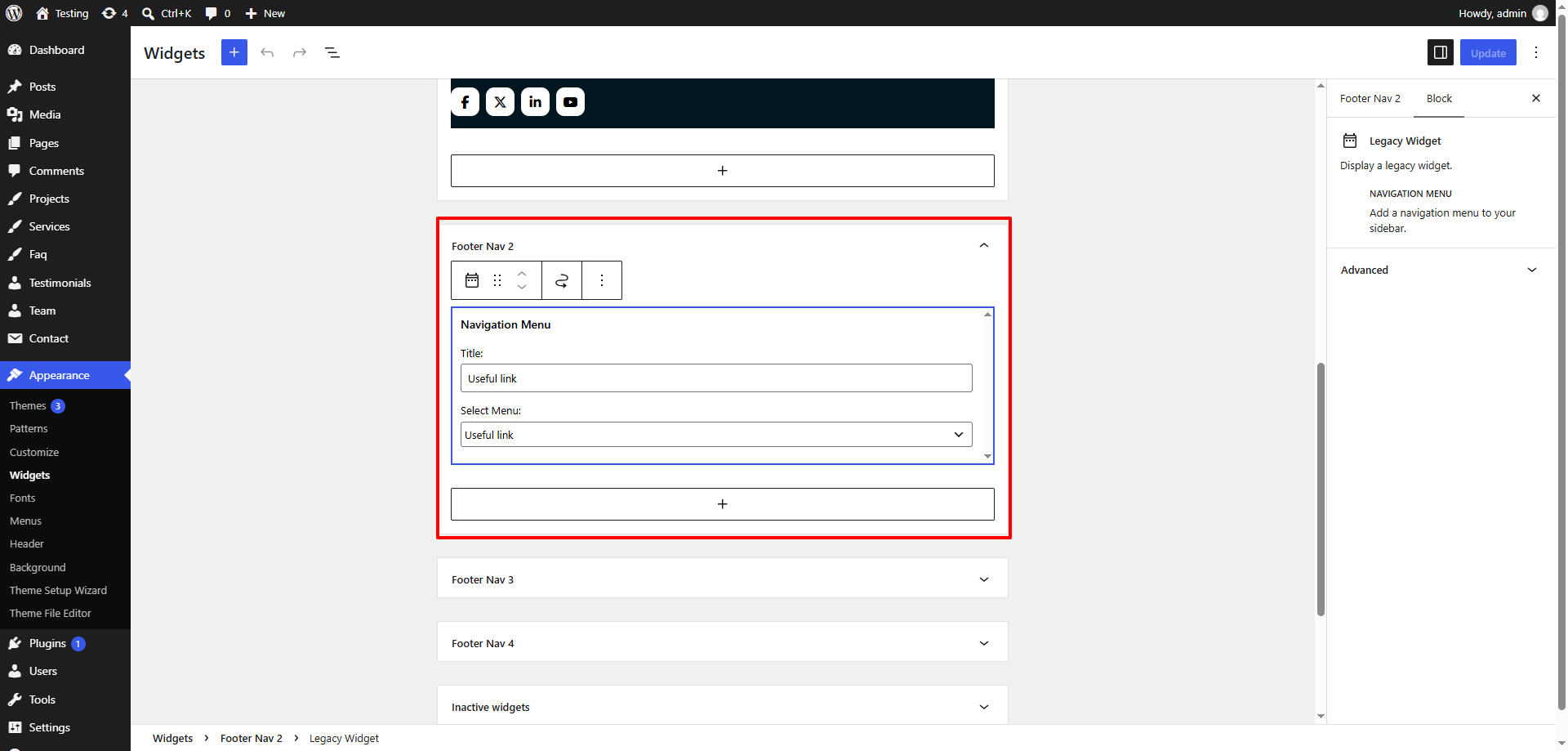Click the blue block inserter plus button
The height and width of the screenshot is (751, 1568).
(x=234, y=52)
